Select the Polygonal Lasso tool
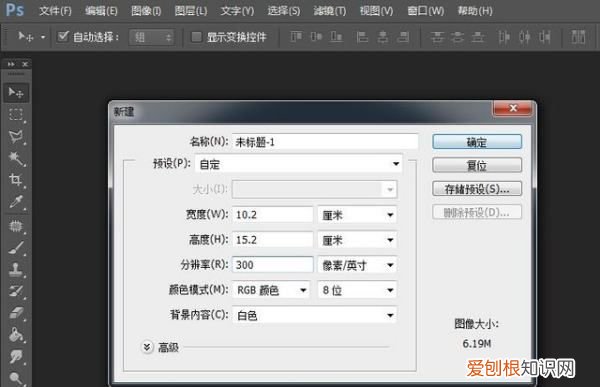 (16, 137)
